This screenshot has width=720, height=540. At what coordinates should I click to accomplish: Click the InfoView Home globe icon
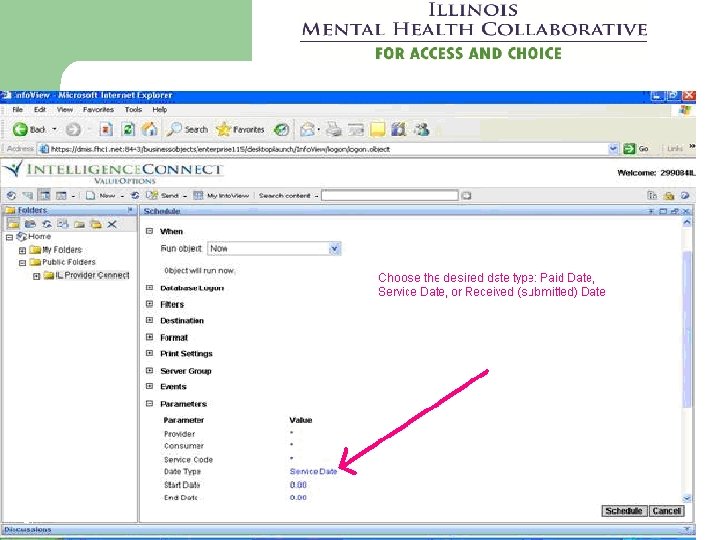11,196
